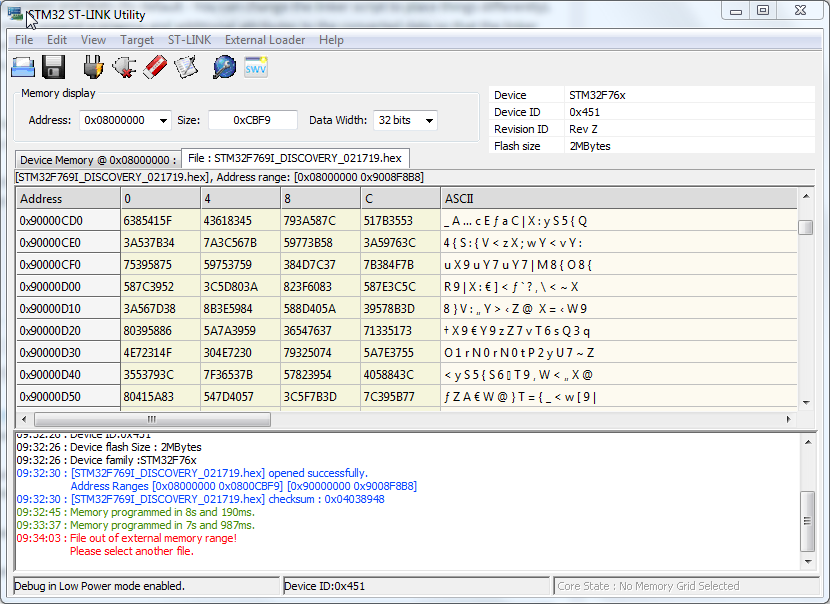Click the Address column header
This screenshot has width=830, height=604.
pos(68,199)
